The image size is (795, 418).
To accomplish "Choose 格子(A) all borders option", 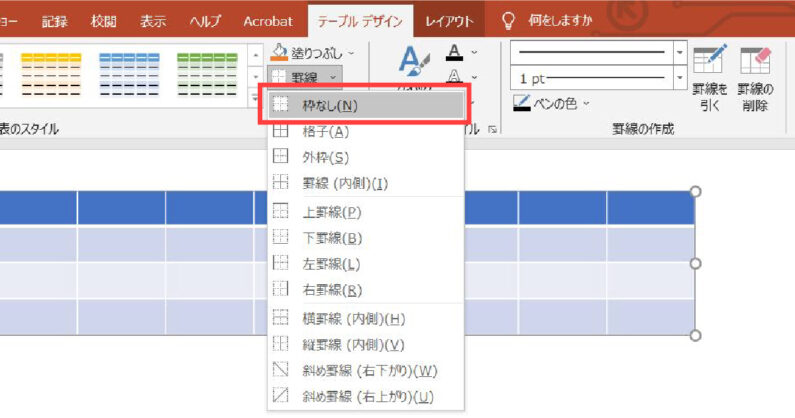I will click(x=366, y=131).
